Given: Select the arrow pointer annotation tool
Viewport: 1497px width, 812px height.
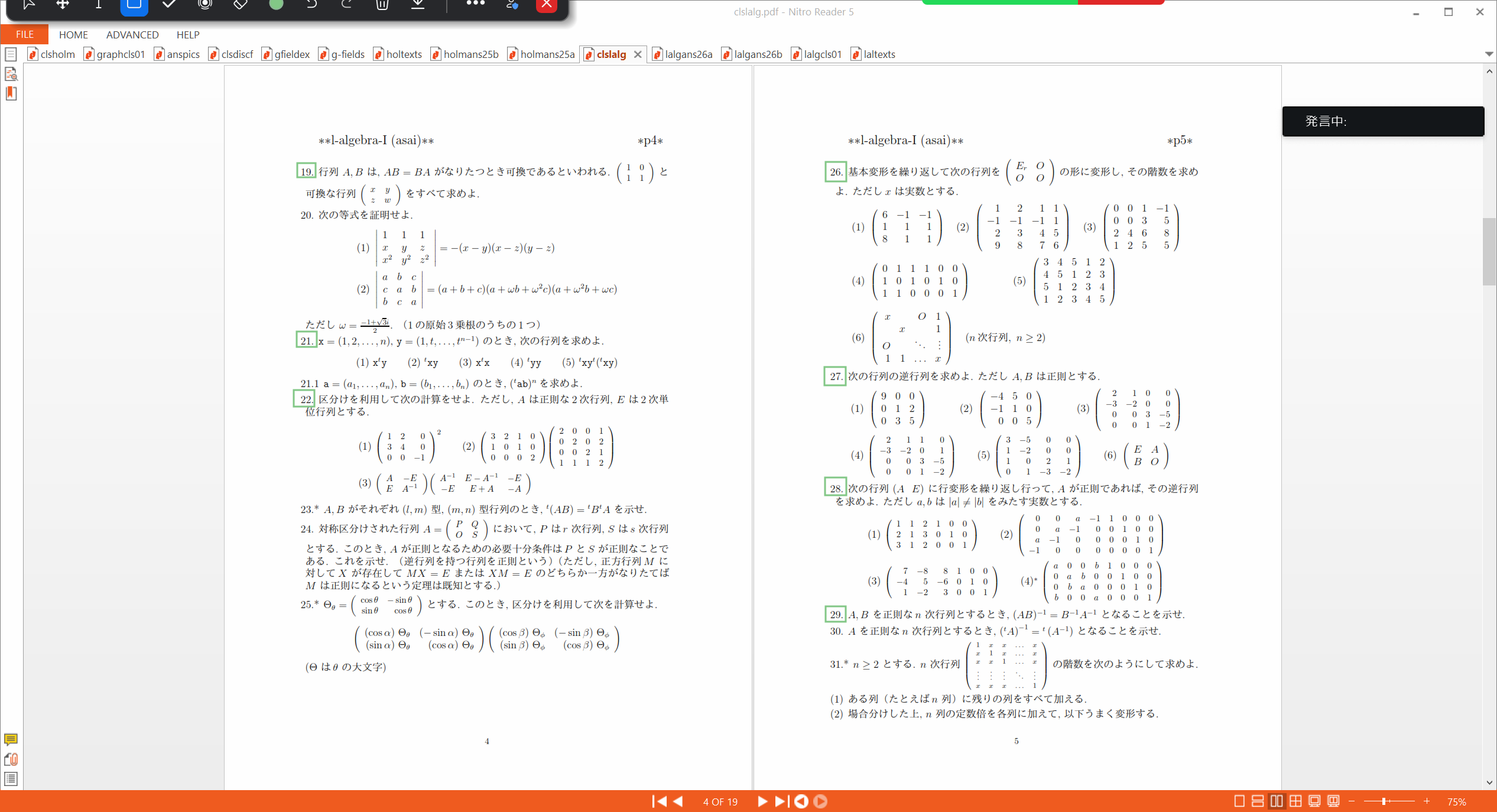Looking at the screenshot, I should [28, 5].
